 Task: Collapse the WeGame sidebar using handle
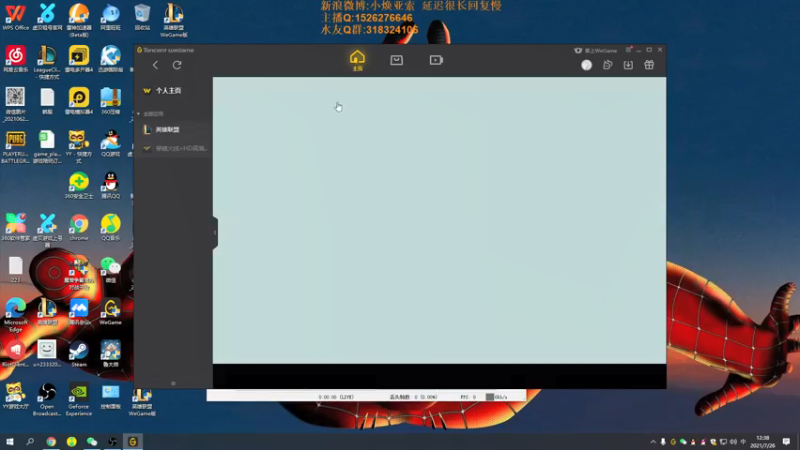click(x=215, y=233)
